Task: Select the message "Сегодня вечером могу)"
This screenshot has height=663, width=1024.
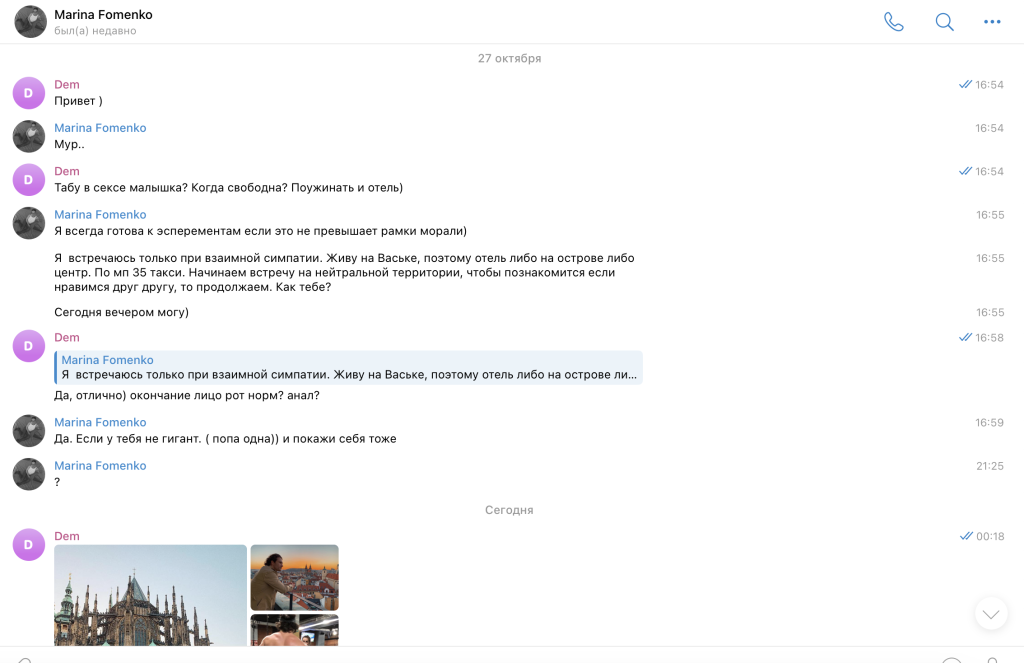Action: coord(121,312)
